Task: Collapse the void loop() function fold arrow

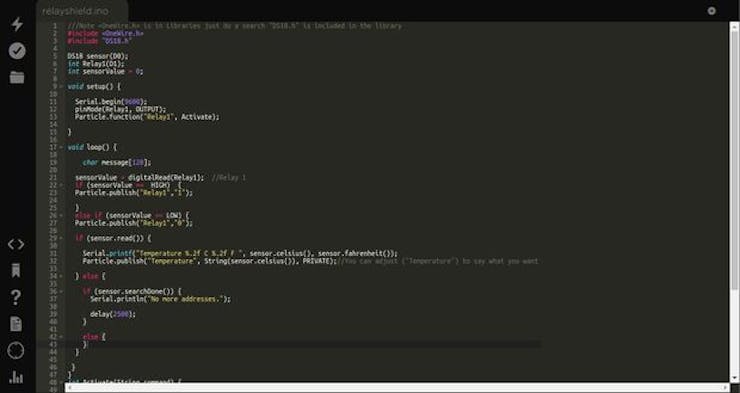Action: pyautogui.click(x=61, y=147)
